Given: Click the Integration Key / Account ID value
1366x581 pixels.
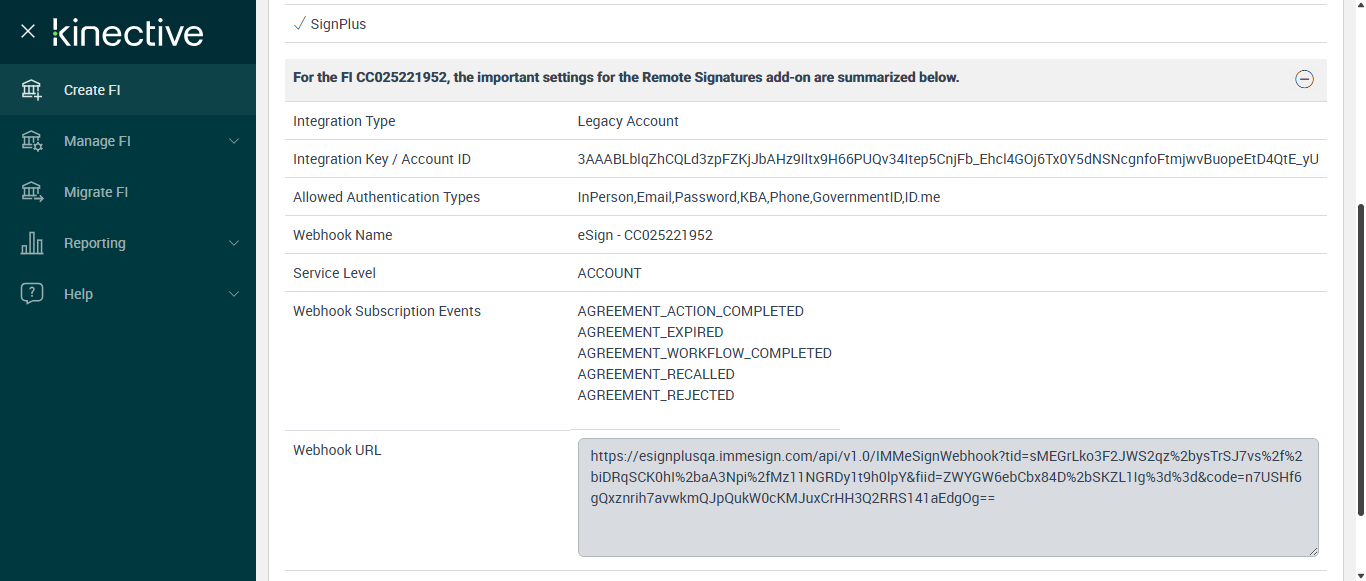Looking at the screenshot, I should coord(948,159).
